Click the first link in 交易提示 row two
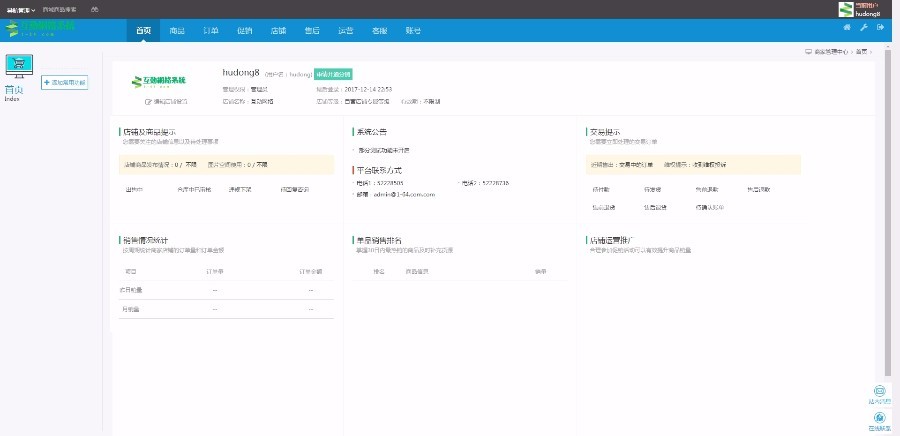Screen dimensions: 900x436 tap(603, 207)
